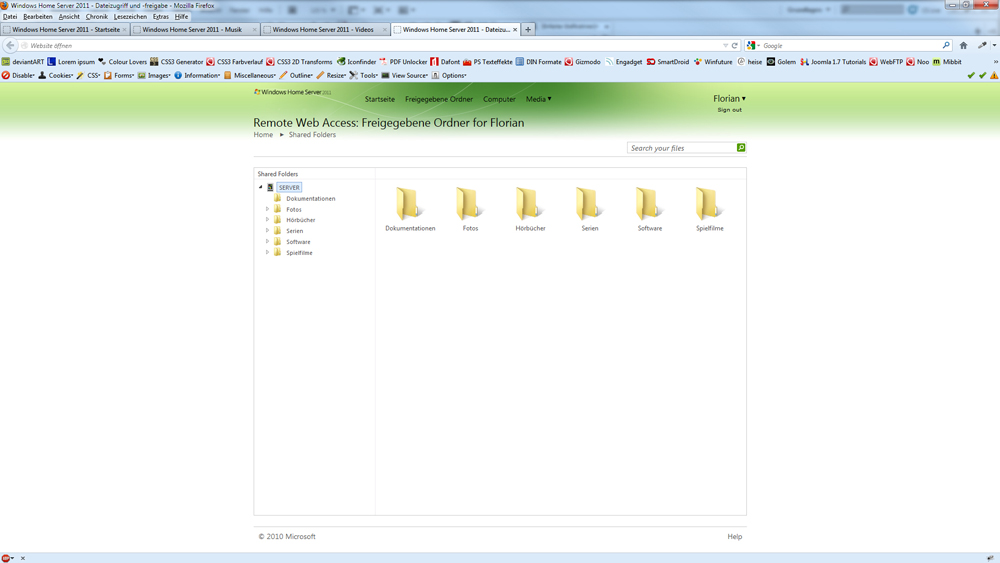Open the Lorem ipsum bookmark
Viewport: 1000px width, 563px height.
click(x=71, y=62)
